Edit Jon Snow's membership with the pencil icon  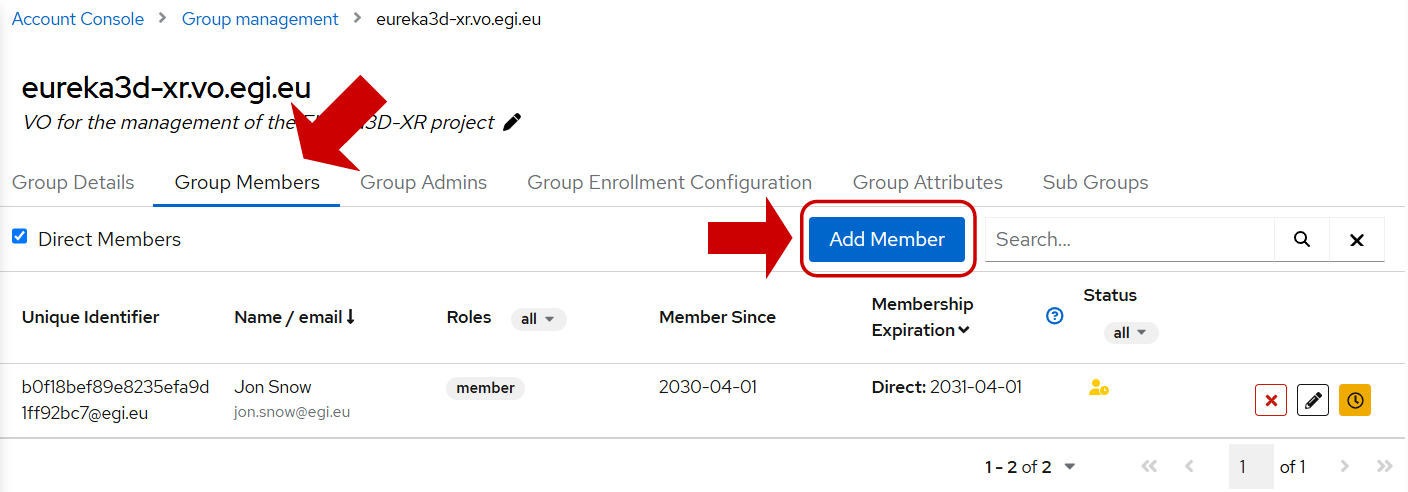coord(1313,400)
